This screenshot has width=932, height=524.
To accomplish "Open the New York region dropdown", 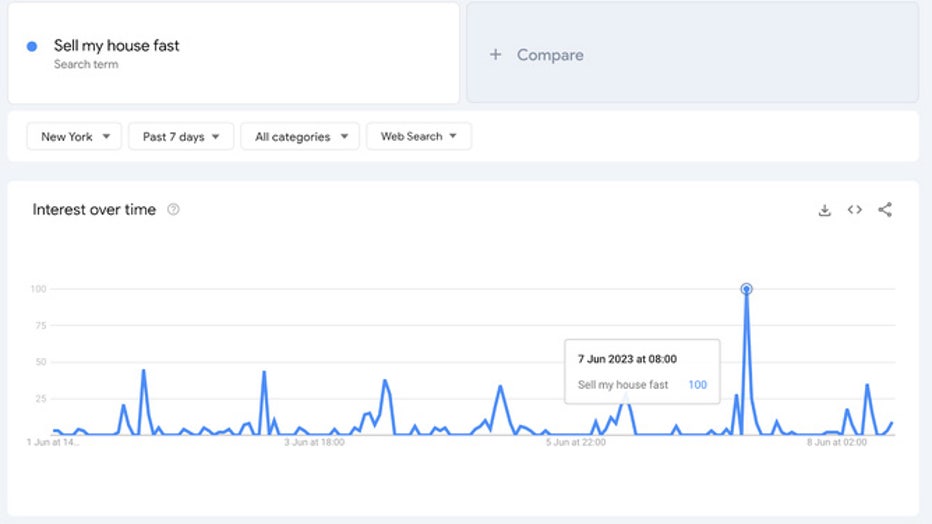I will (x=75, y=137).
